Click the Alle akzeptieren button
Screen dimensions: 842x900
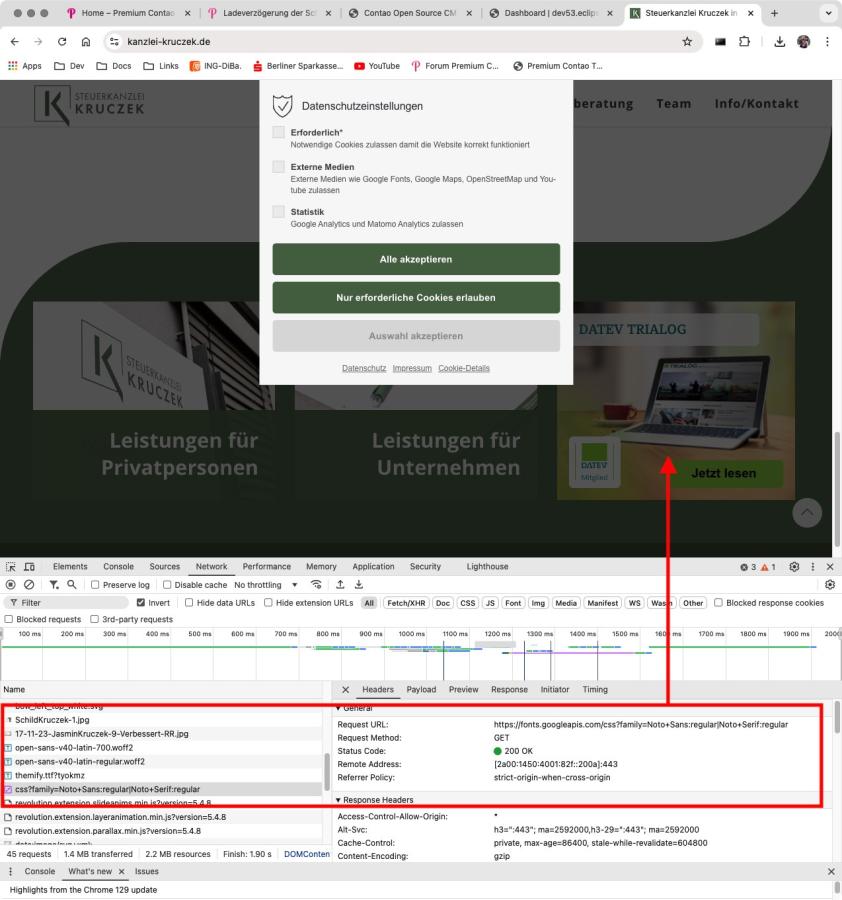pos(416,259)
